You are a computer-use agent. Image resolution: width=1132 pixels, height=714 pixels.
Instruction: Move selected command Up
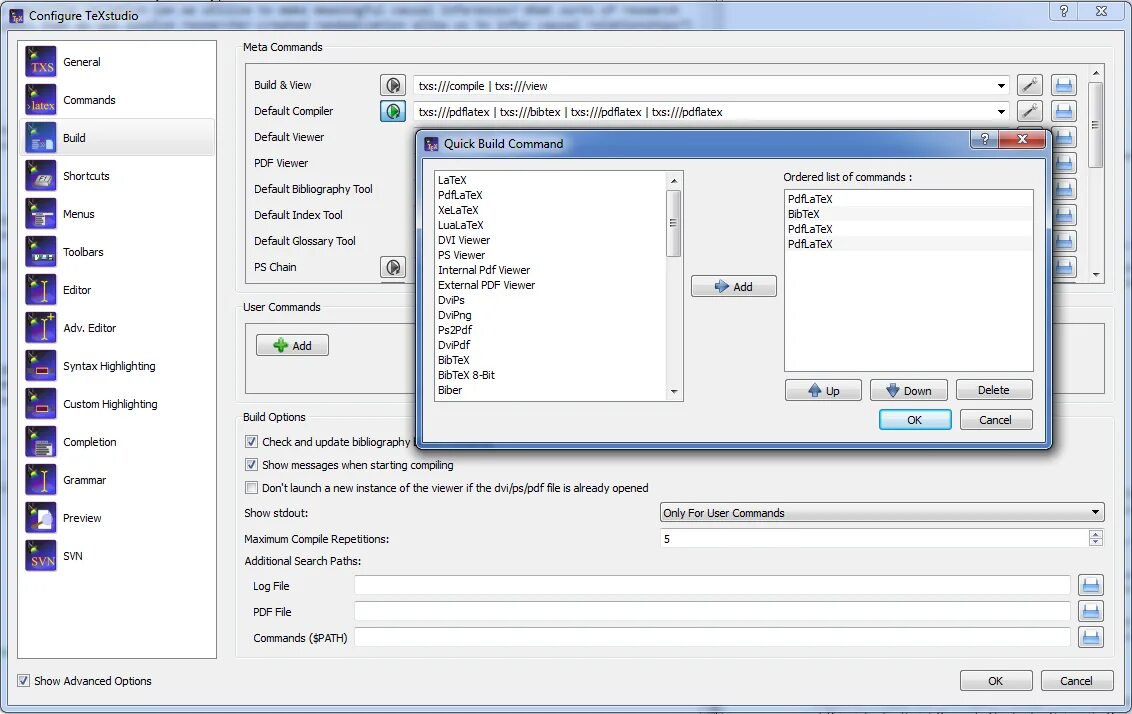click(823, 391)
